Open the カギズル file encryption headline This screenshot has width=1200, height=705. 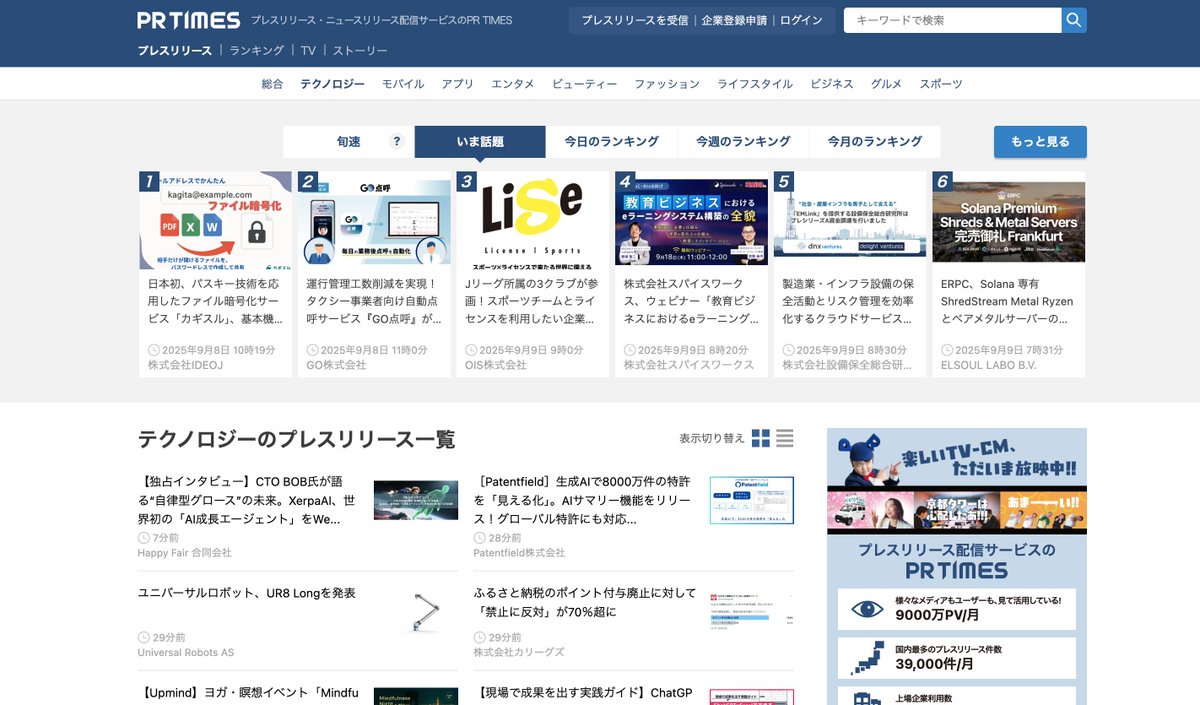pos(215,302)
